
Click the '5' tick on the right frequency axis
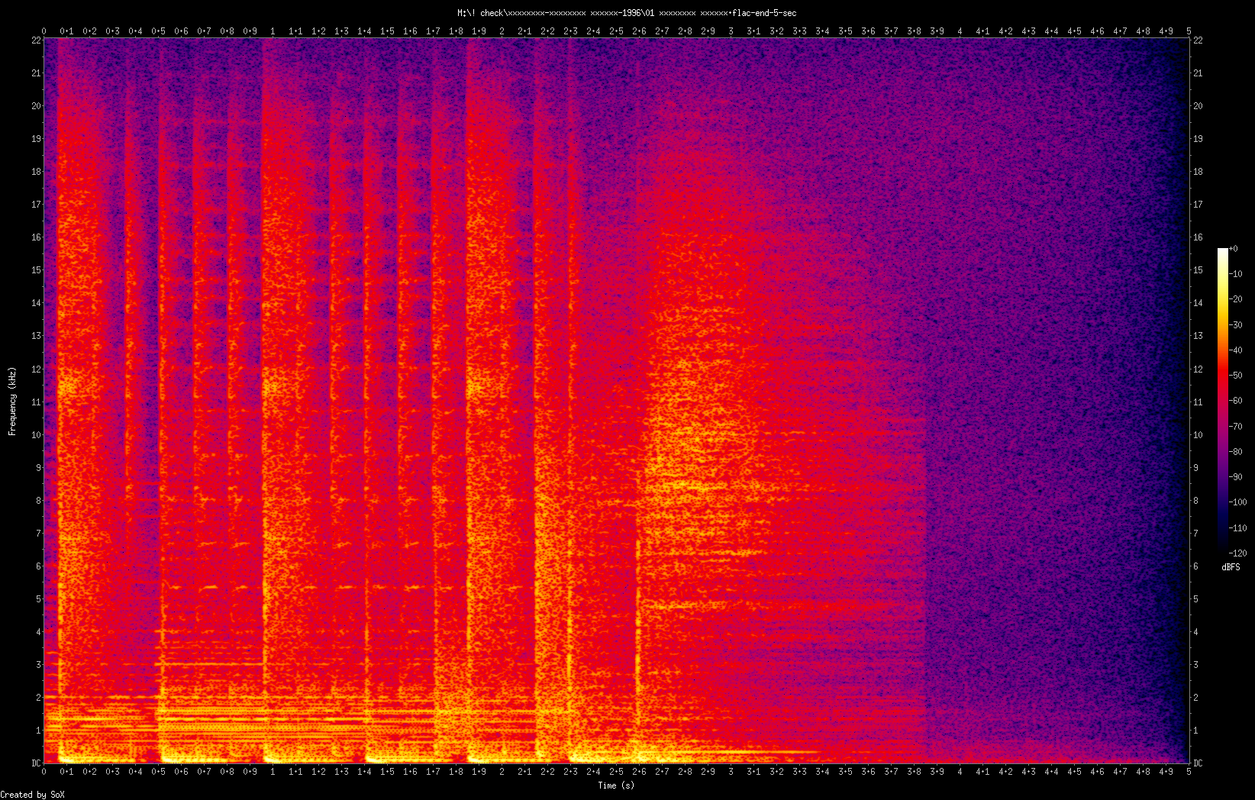click(1196, 599)
